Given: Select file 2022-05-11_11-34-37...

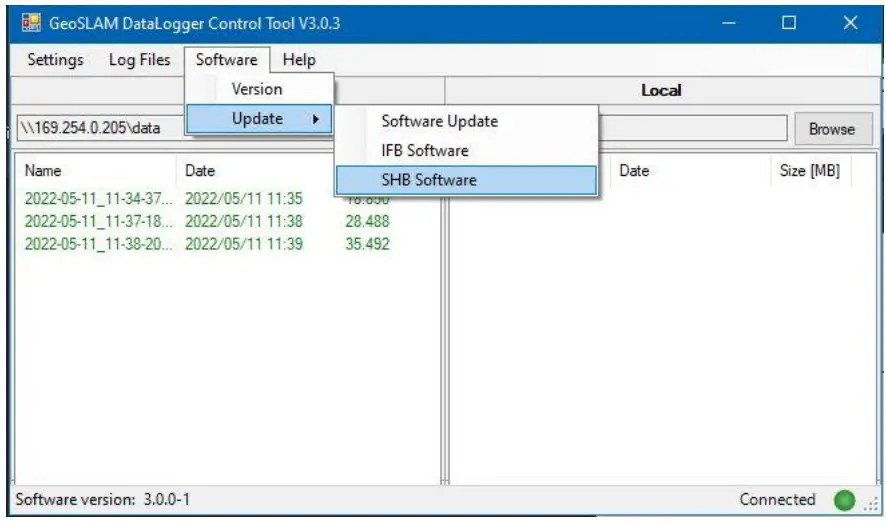Looking at the screenshot, I should (98, 199).
